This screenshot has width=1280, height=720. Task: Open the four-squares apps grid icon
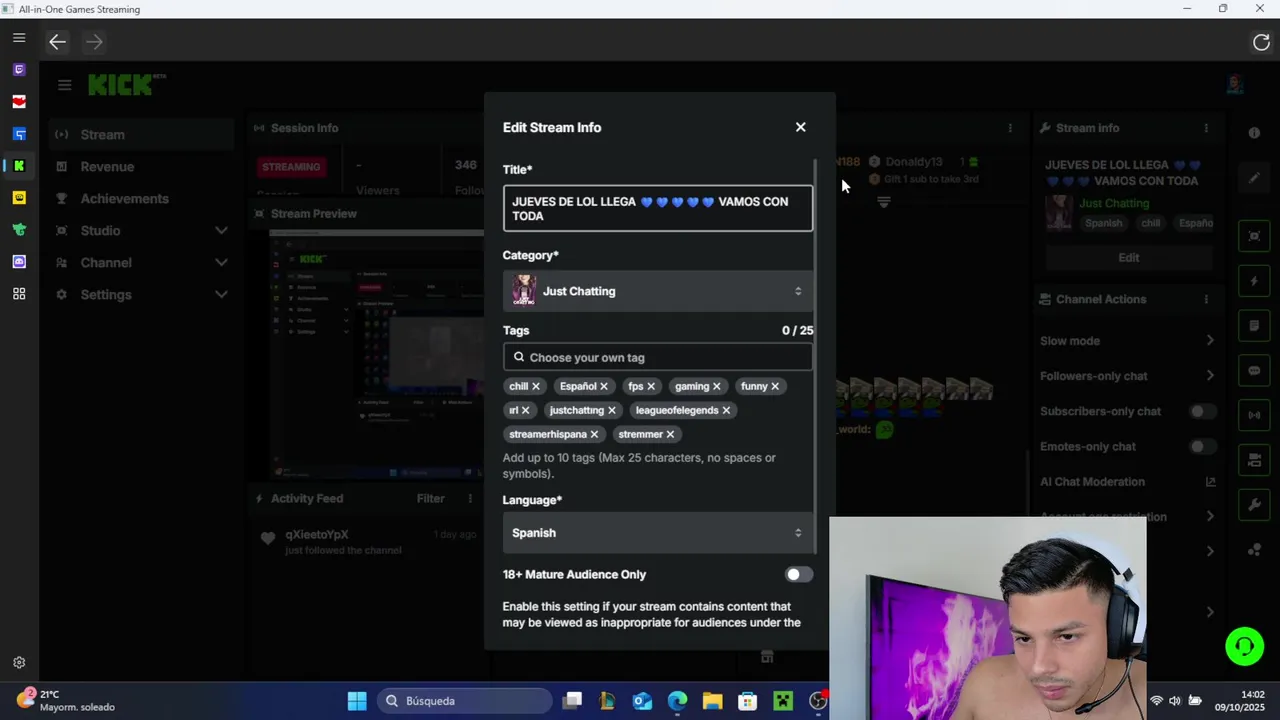click(19, 294)
